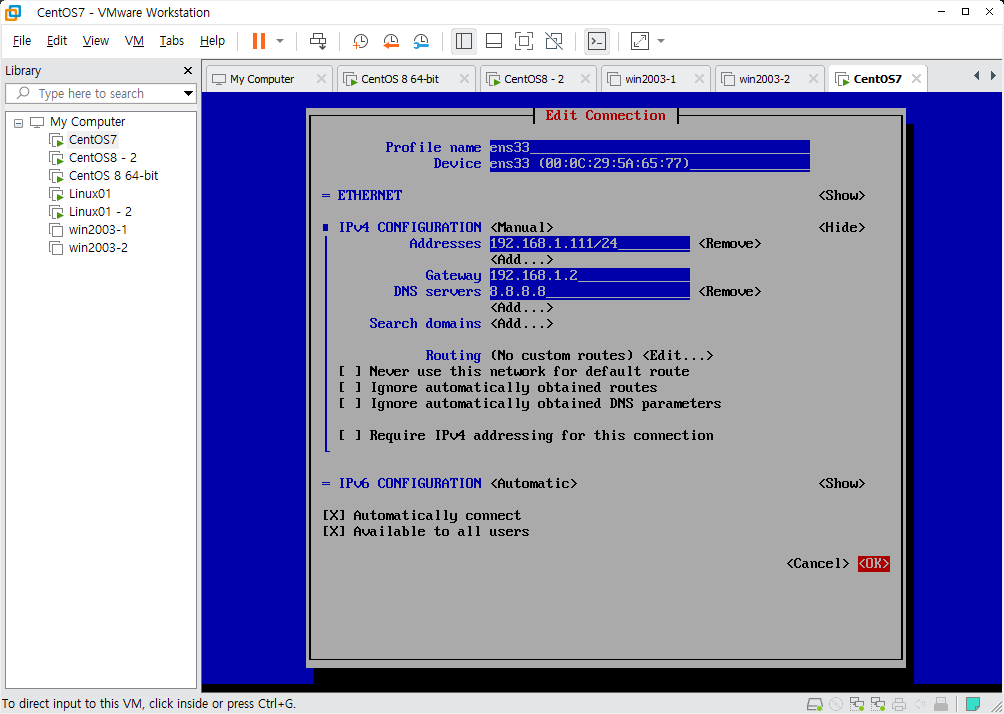Remove the 8.8.8.8 DNS server
The width and height of the screenshot is (1004, 714).
(x=730, y=291)
